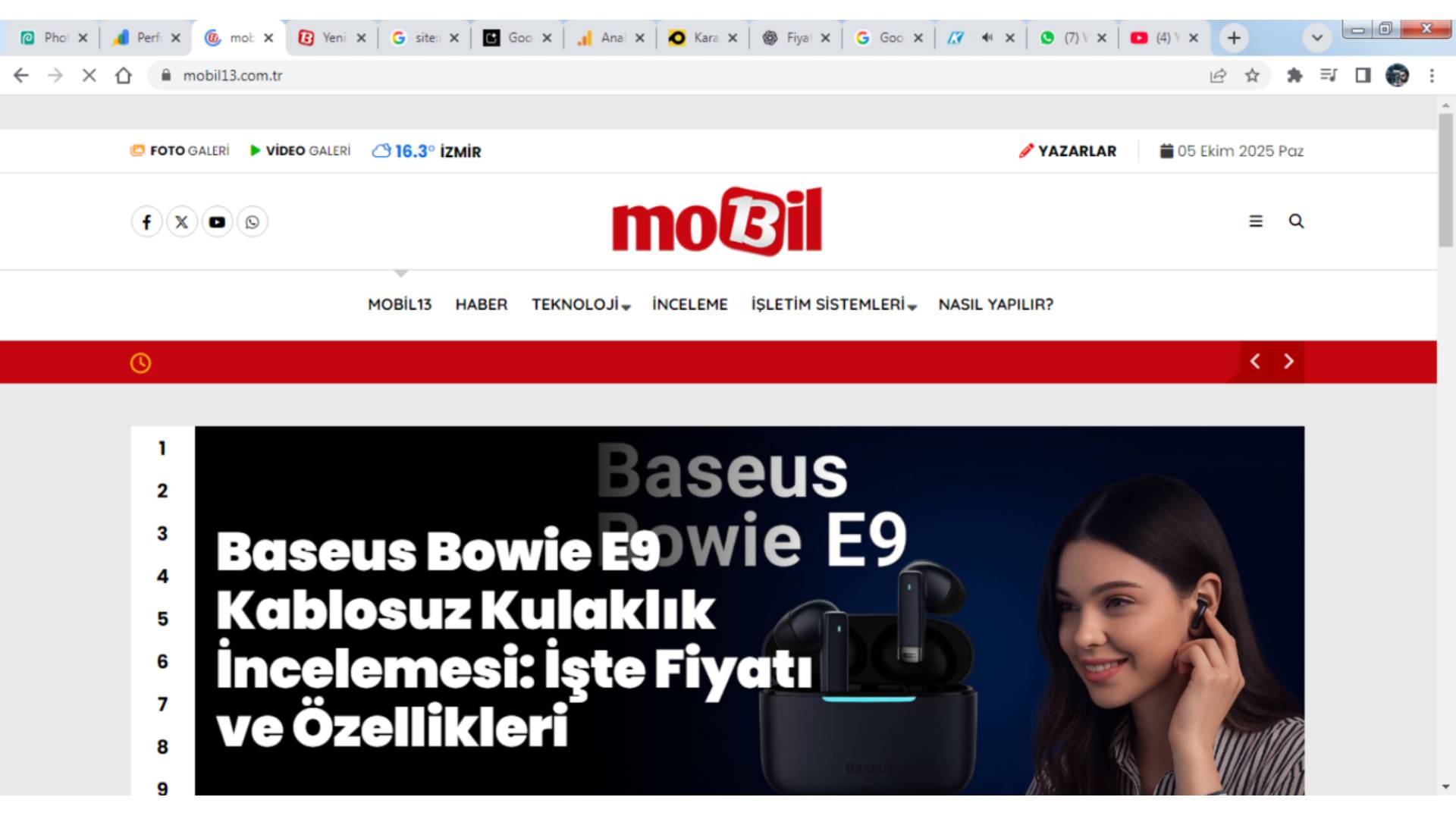This screenshot has width=1456, height=819.
Task: Stop loading the page
Action: [89, 76]
